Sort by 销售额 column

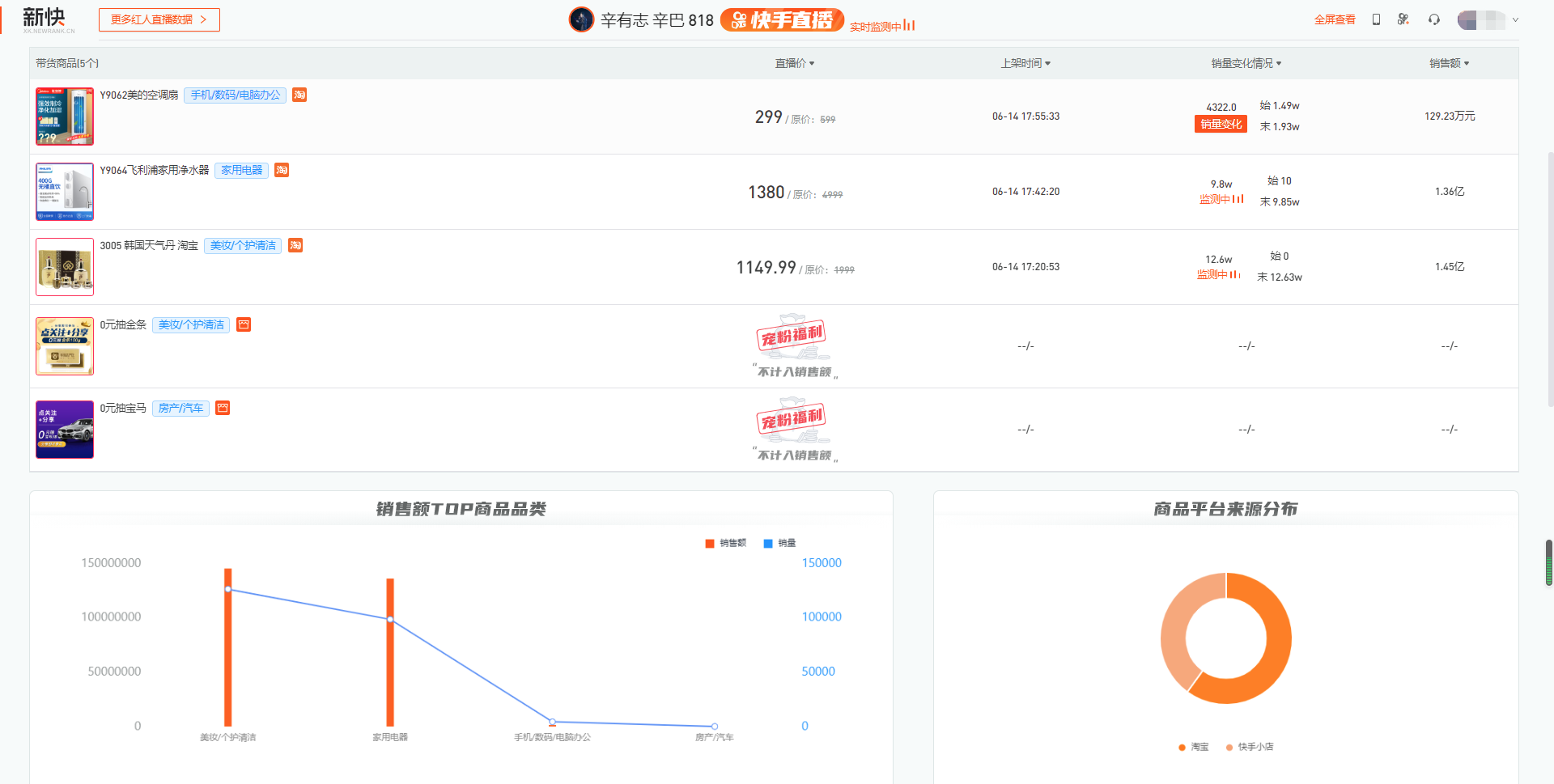(x=1449, y=63)
